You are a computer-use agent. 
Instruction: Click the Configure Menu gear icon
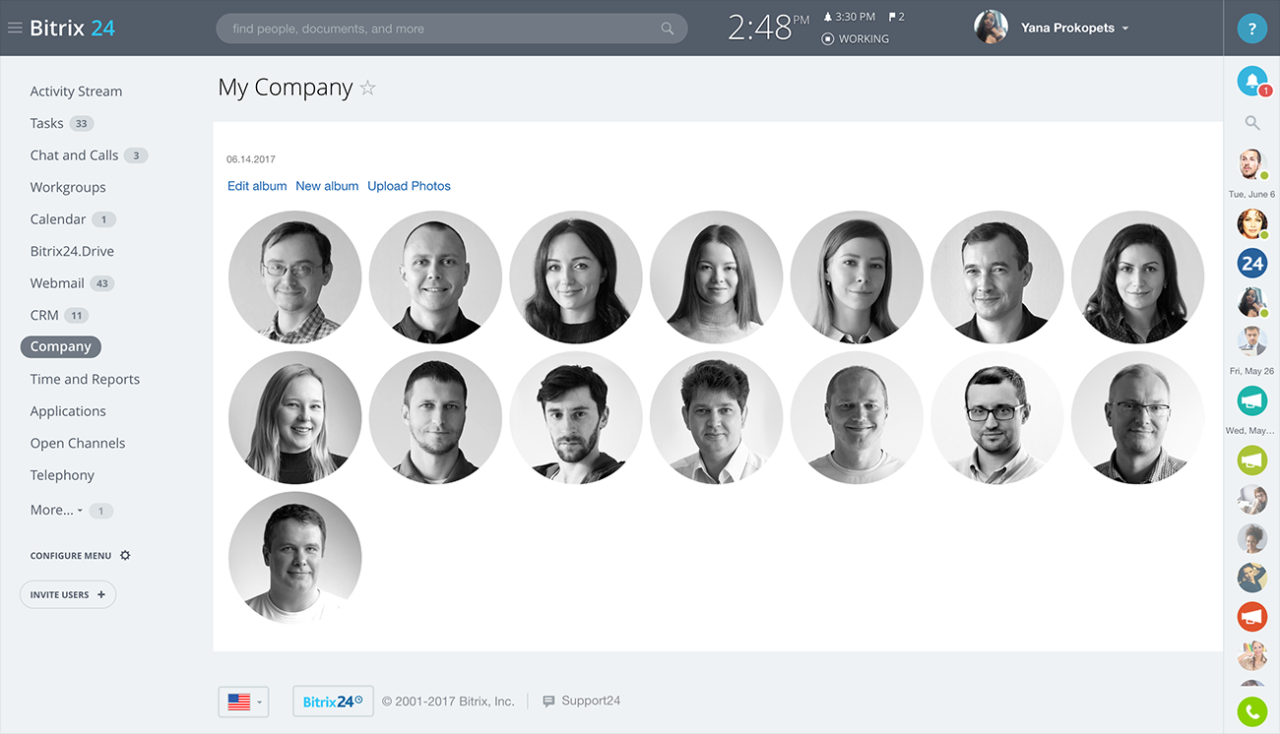click(125, 555)
